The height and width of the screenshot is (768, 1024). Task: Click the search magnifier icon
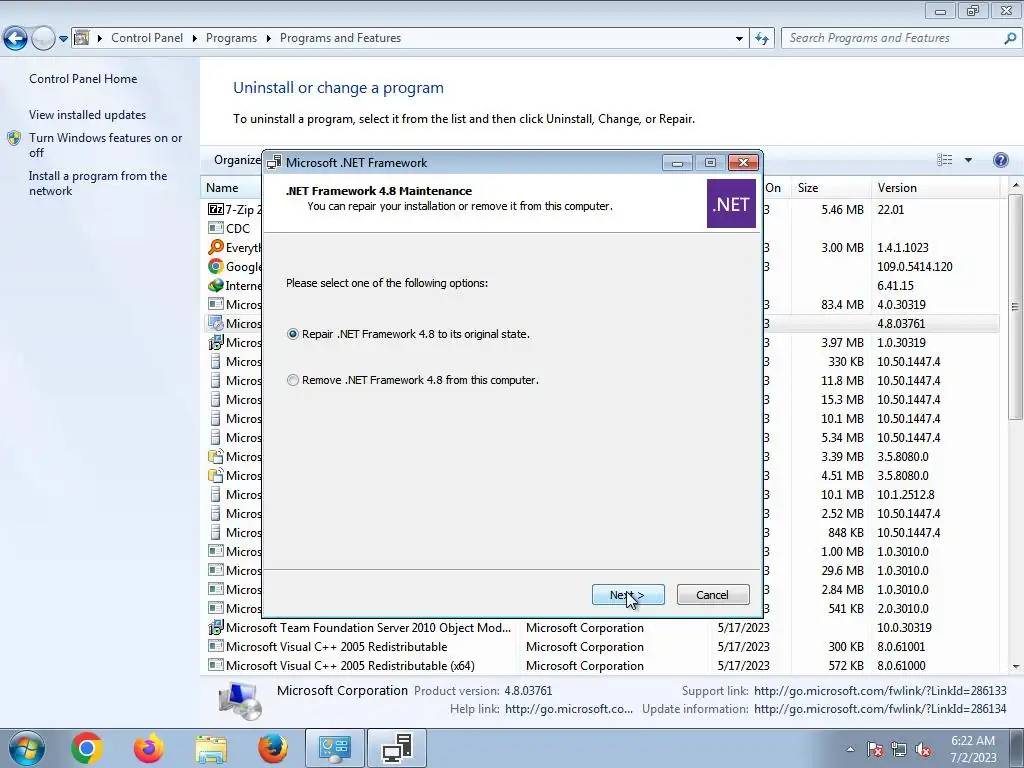click(x=1010, y=39)
